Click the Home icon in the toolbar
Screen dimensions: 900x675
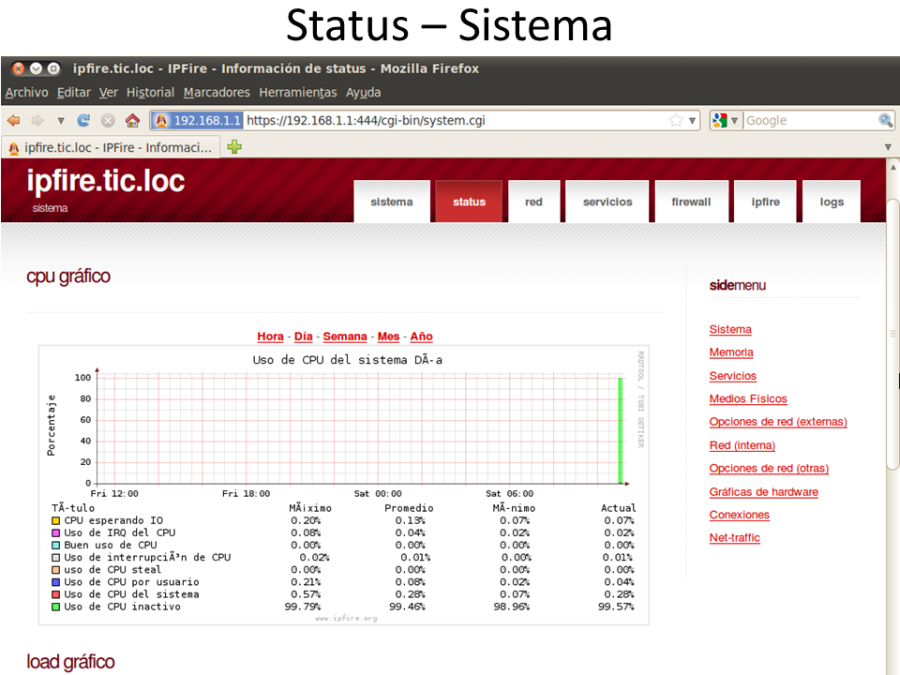click(x=132, y=120)
